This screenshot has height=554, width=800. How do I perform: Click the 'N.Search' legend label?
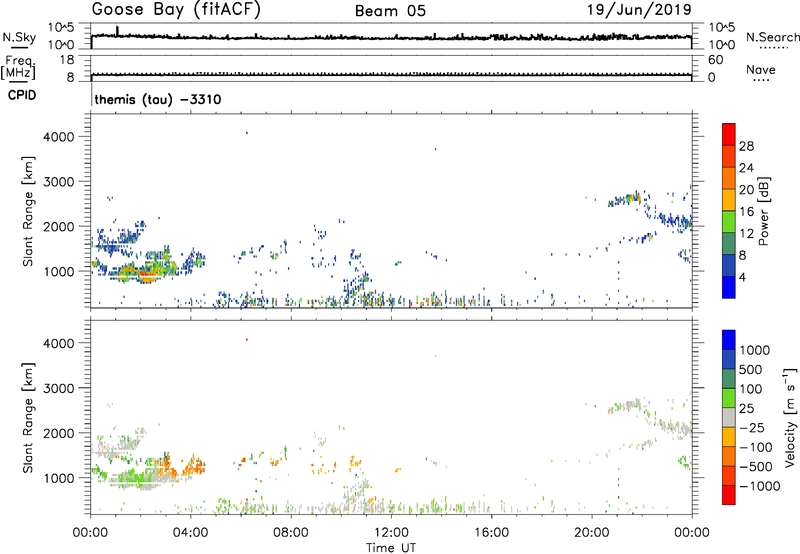773,37
